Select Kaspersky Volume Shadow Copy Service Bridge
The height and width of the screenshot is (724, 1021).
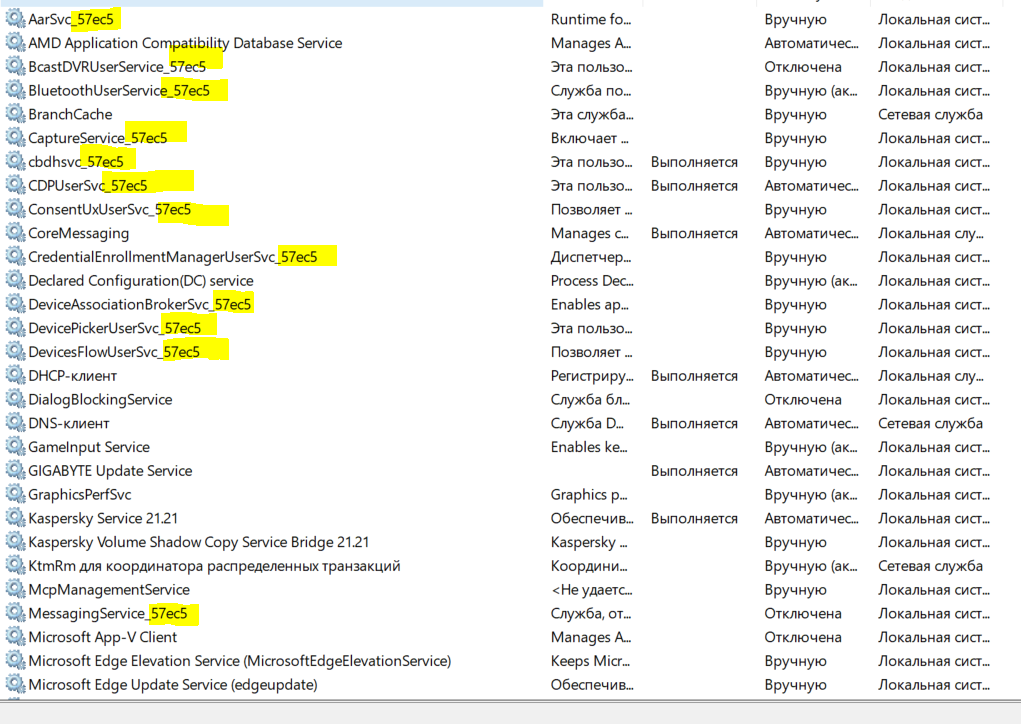click(x=199, y=542)
